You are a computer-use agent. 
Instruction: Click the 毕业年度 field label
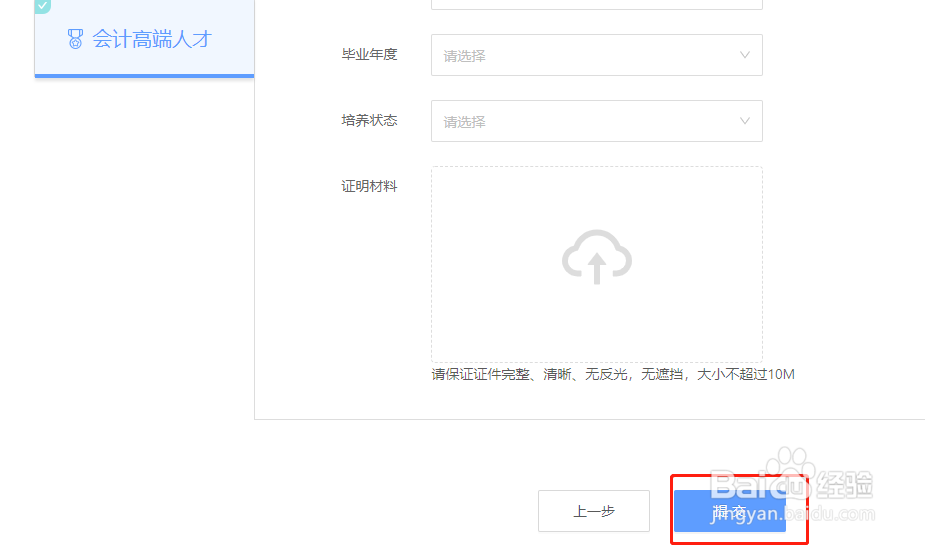(369, 54)
